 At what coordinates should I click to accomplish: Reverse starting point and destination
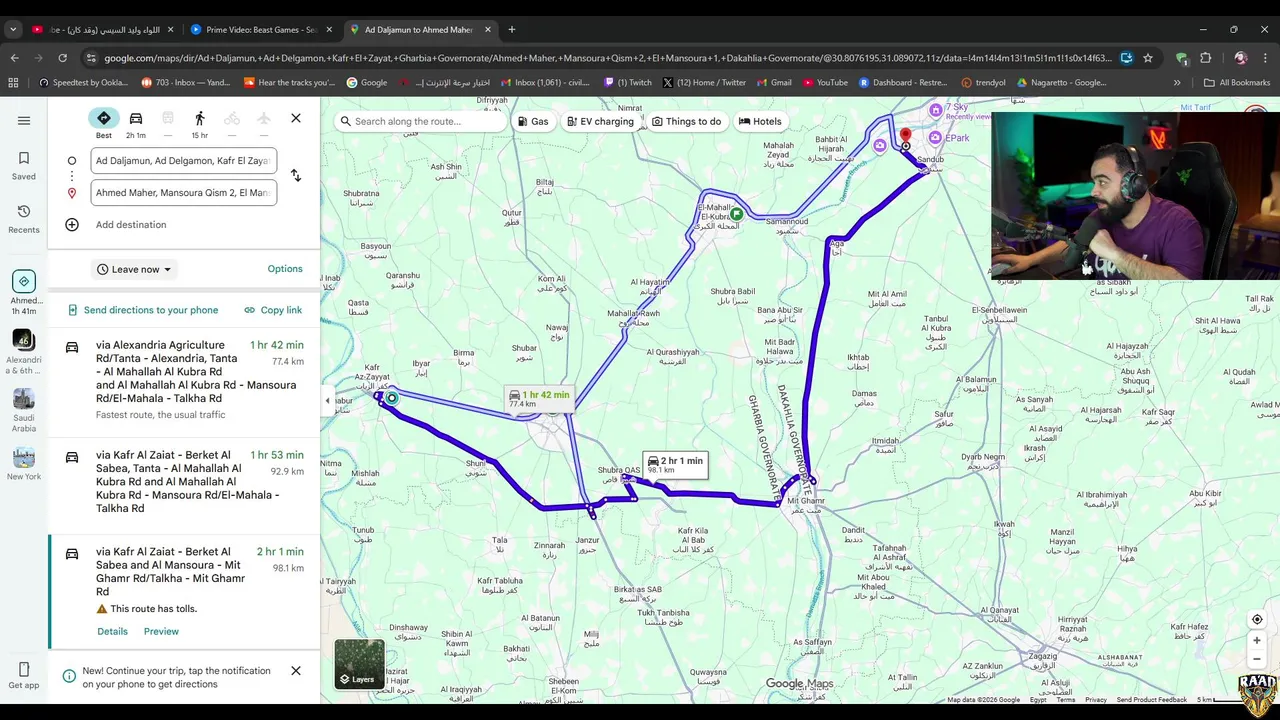(x=296, y=176)
